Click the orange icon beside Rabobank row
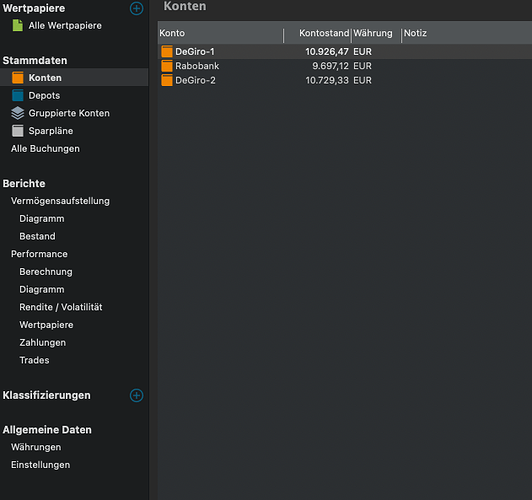Viewport: 532px width, 500px height. [x=167, y=66]
